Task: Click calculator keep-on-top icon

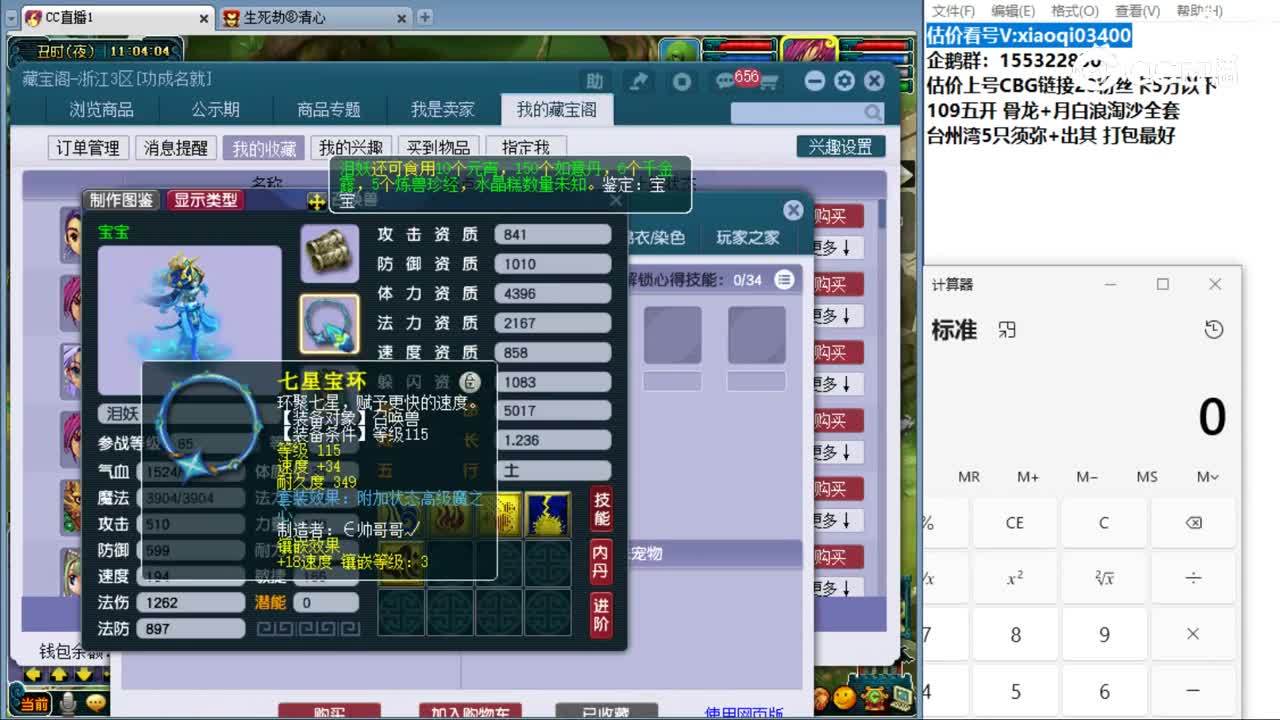Action: [x=1007, y=330]
